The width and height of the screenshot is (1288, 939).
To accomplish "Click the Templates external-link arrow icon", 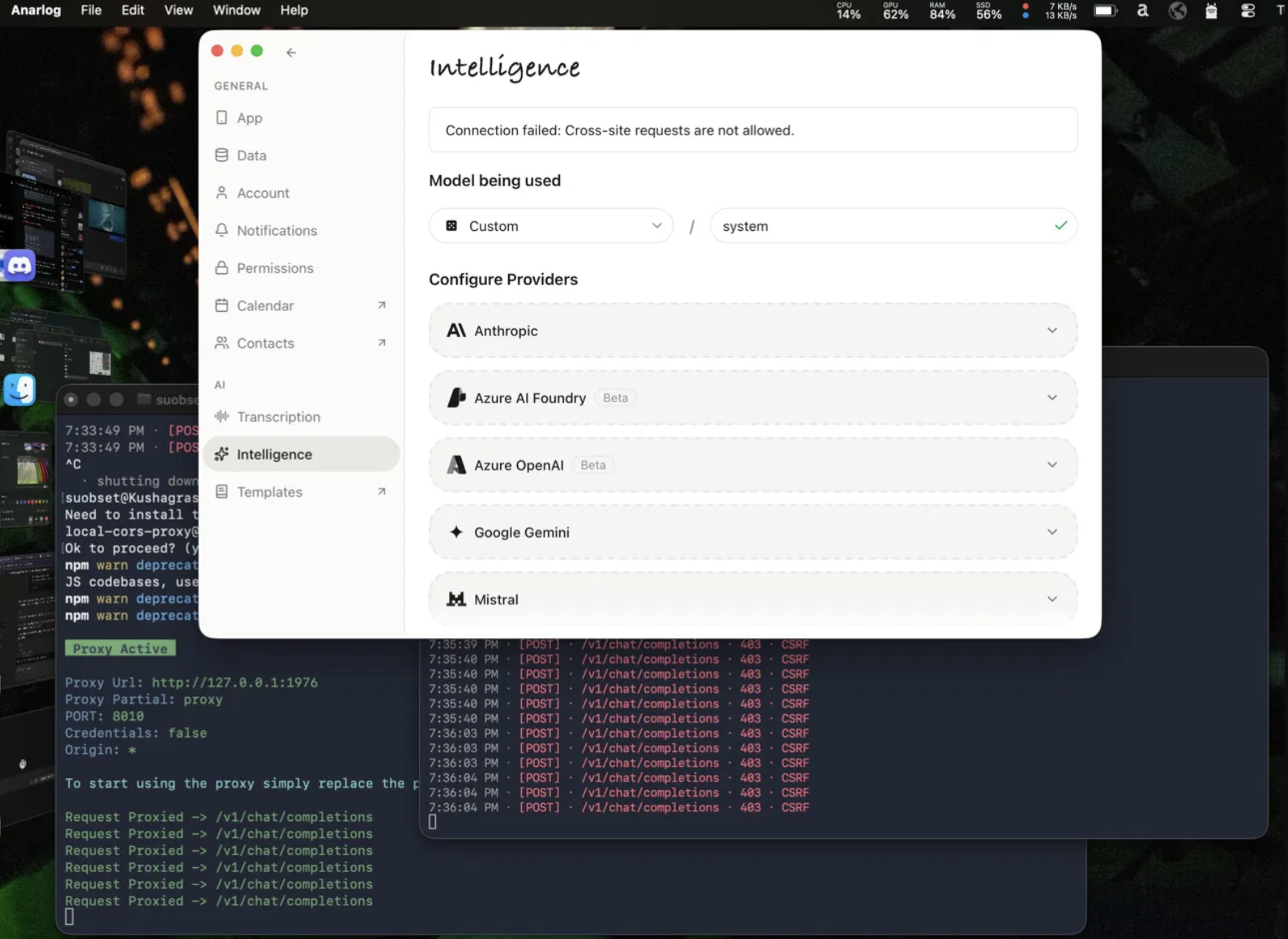I will pyautogui.click(x=381, y=492).
